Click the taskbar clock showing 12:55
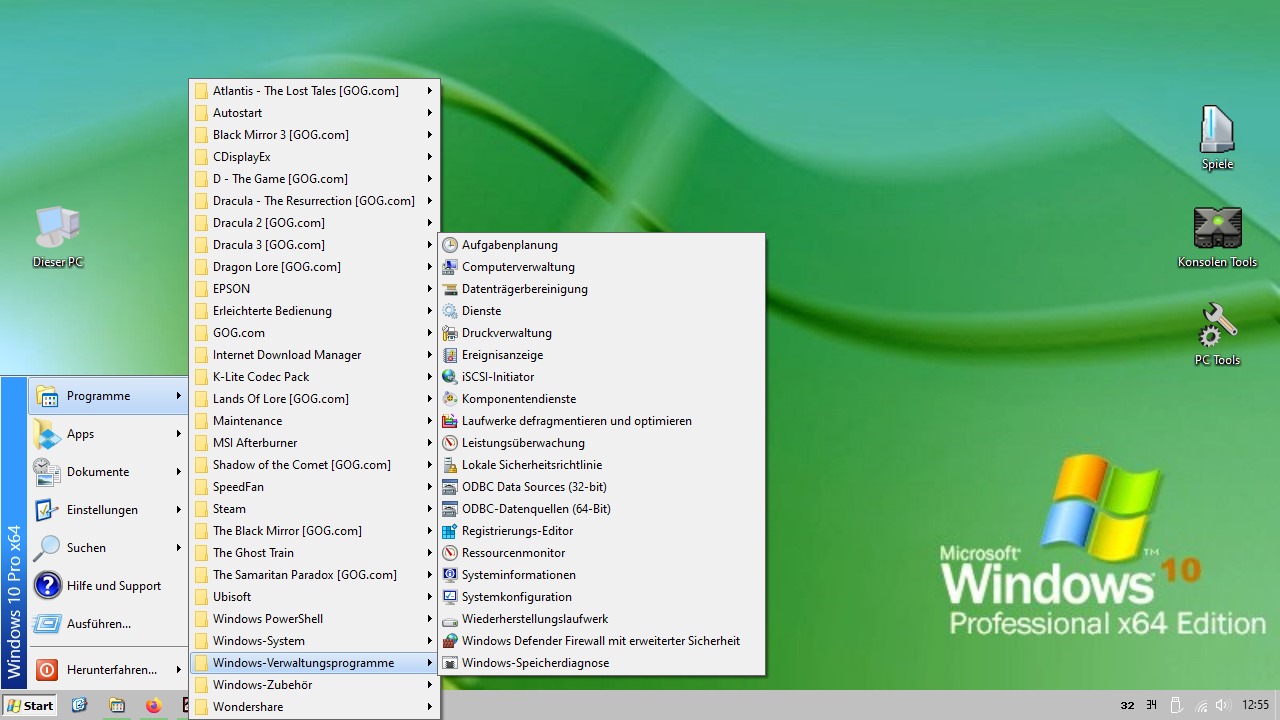 point(1255,705)
